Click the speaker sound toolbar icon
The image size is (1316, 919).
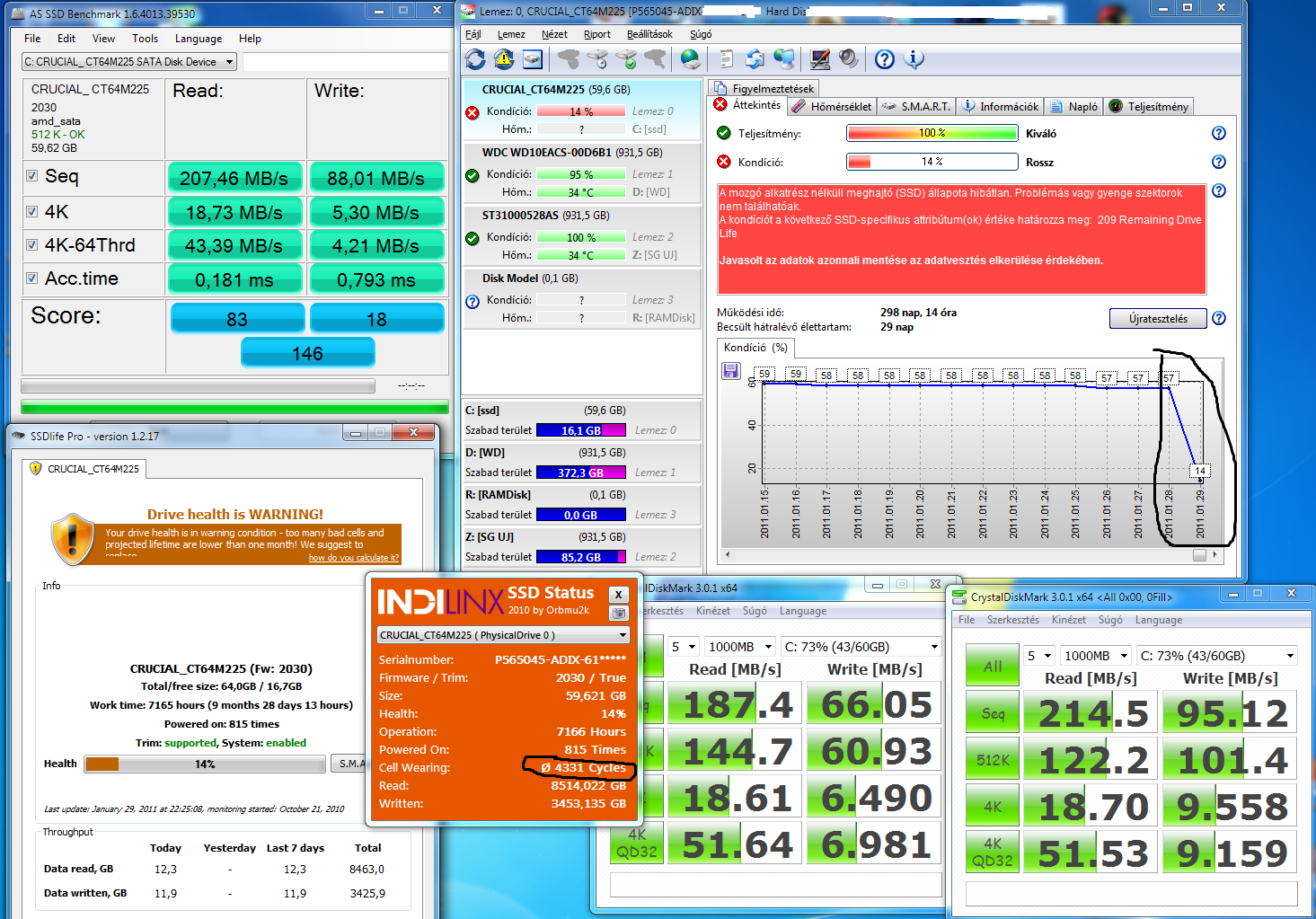[x=849, y=59]
